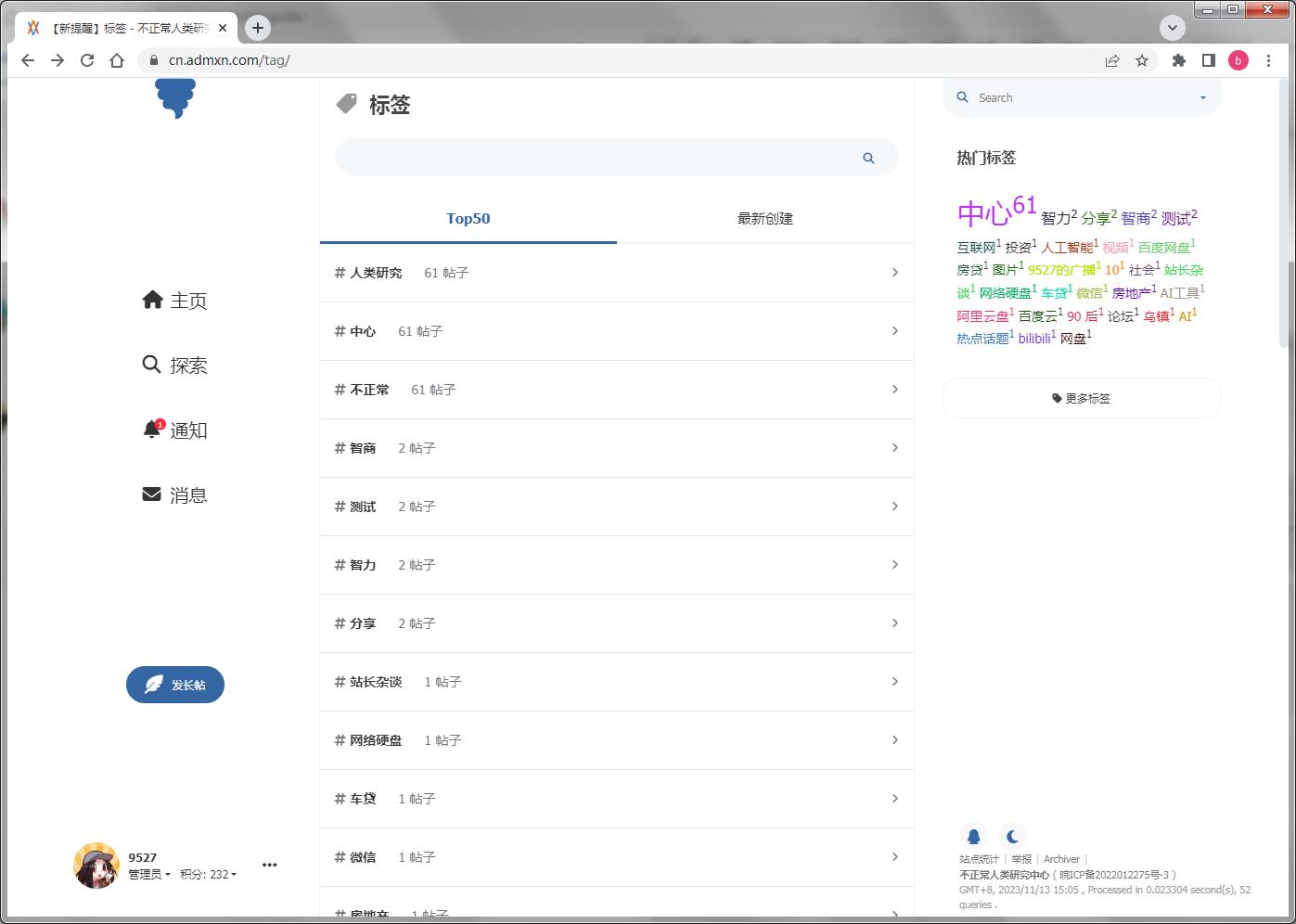Open the 微信 tag row

(x=617, y=857)
